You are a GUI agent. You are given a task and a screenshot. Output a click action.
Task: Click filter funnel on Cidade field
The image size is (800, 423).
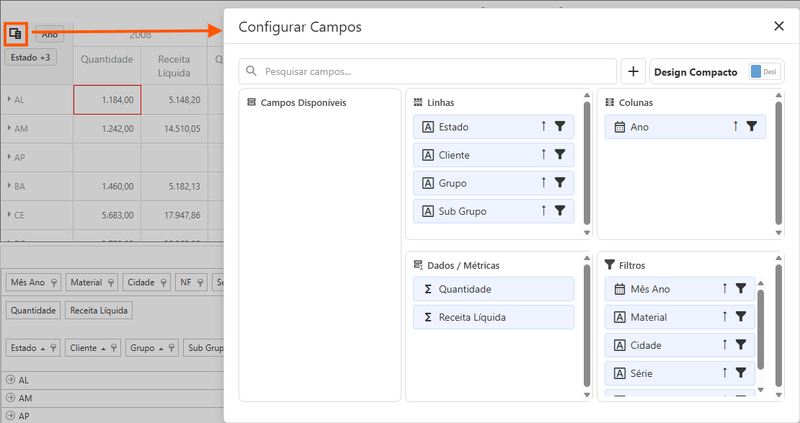click(741, 345)
